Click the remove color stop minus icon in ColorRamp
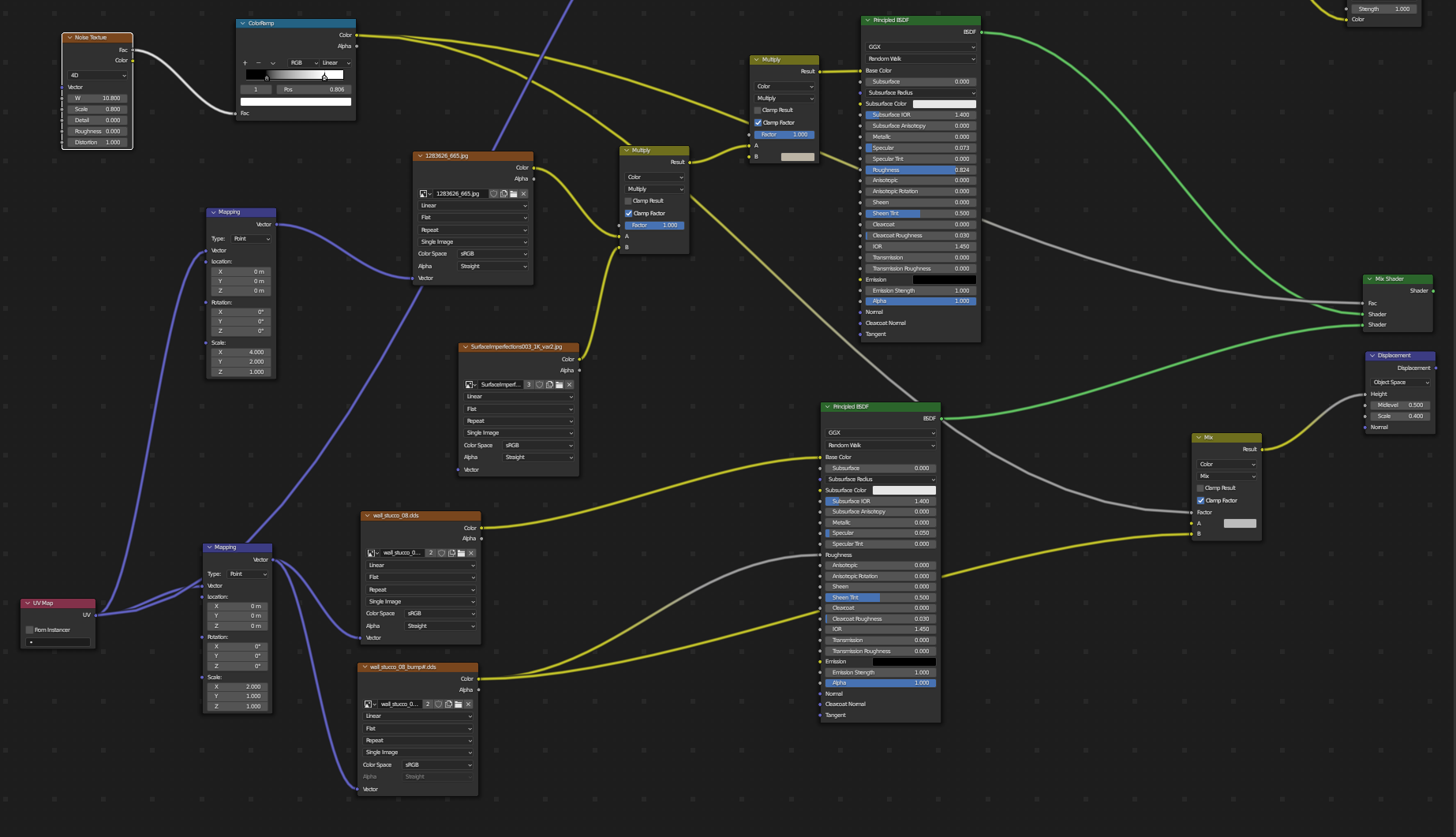Image resolution: width=1456 pixels, height=837 pixels. (258, 63)
